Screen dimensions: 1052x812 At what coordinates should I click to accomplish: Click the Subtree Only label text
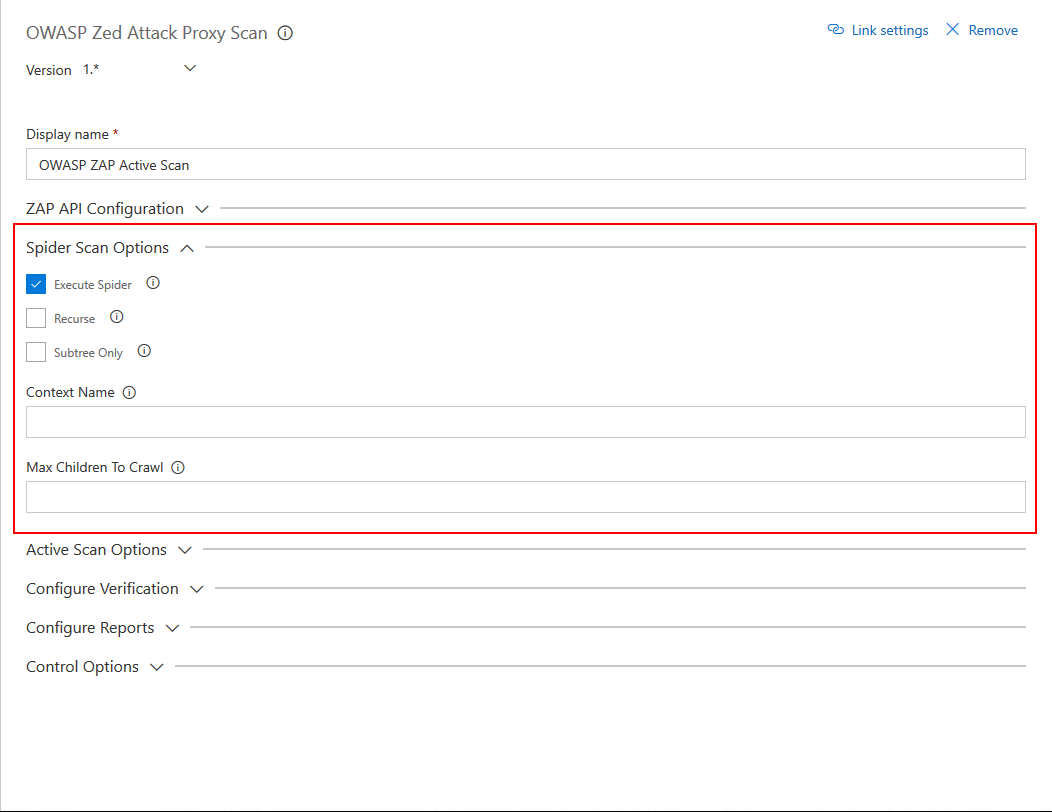tap(88, 353)
